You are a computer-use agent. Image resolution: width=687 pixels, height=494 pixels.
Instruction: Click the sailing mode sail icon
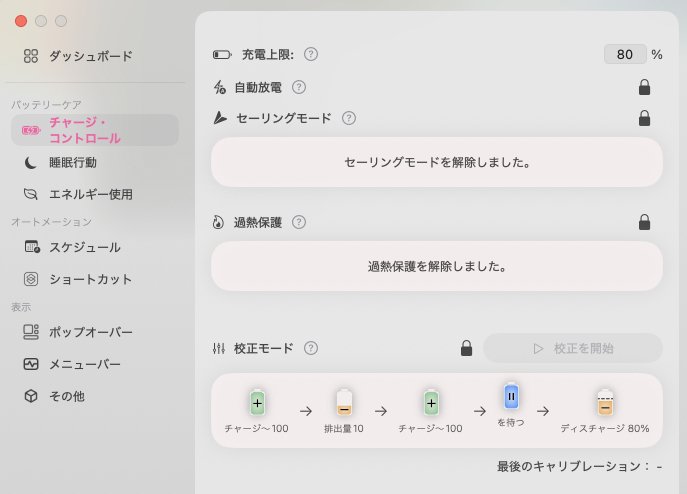point(220,118)
